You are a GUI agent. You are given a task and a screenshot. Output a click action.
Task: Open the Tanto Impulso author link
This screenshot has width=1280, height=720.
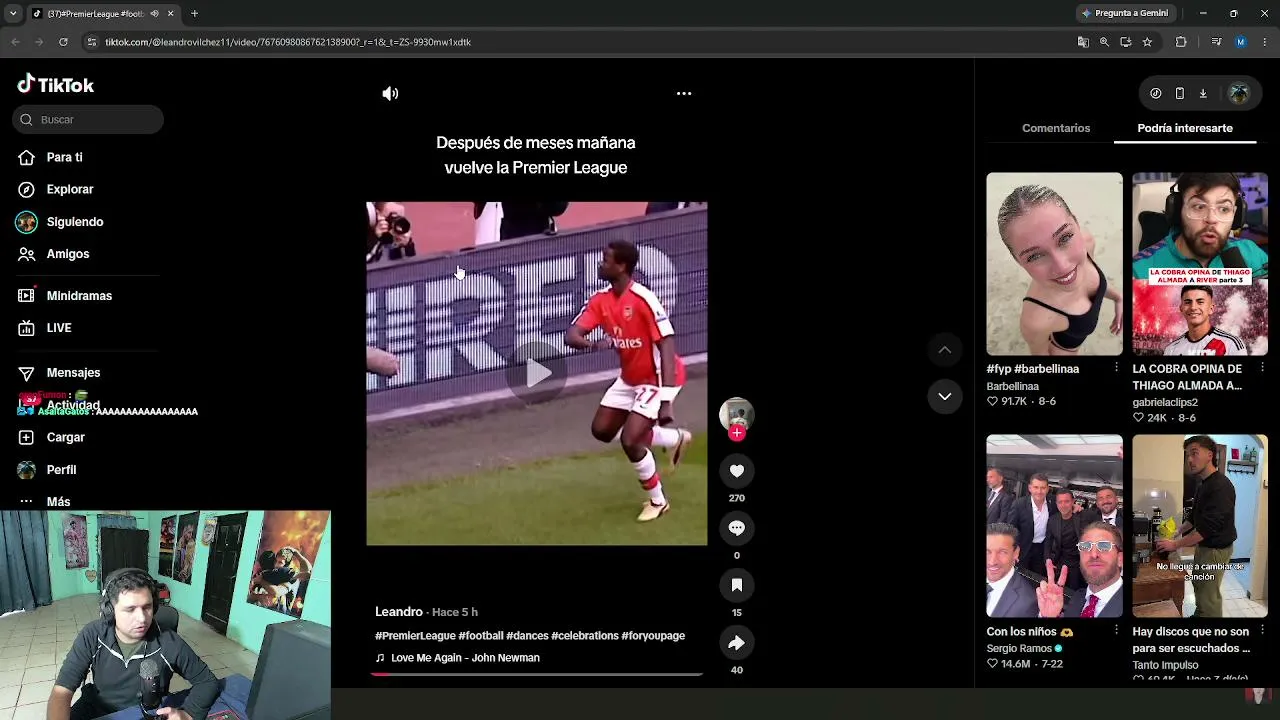(x=1165, y=665)
